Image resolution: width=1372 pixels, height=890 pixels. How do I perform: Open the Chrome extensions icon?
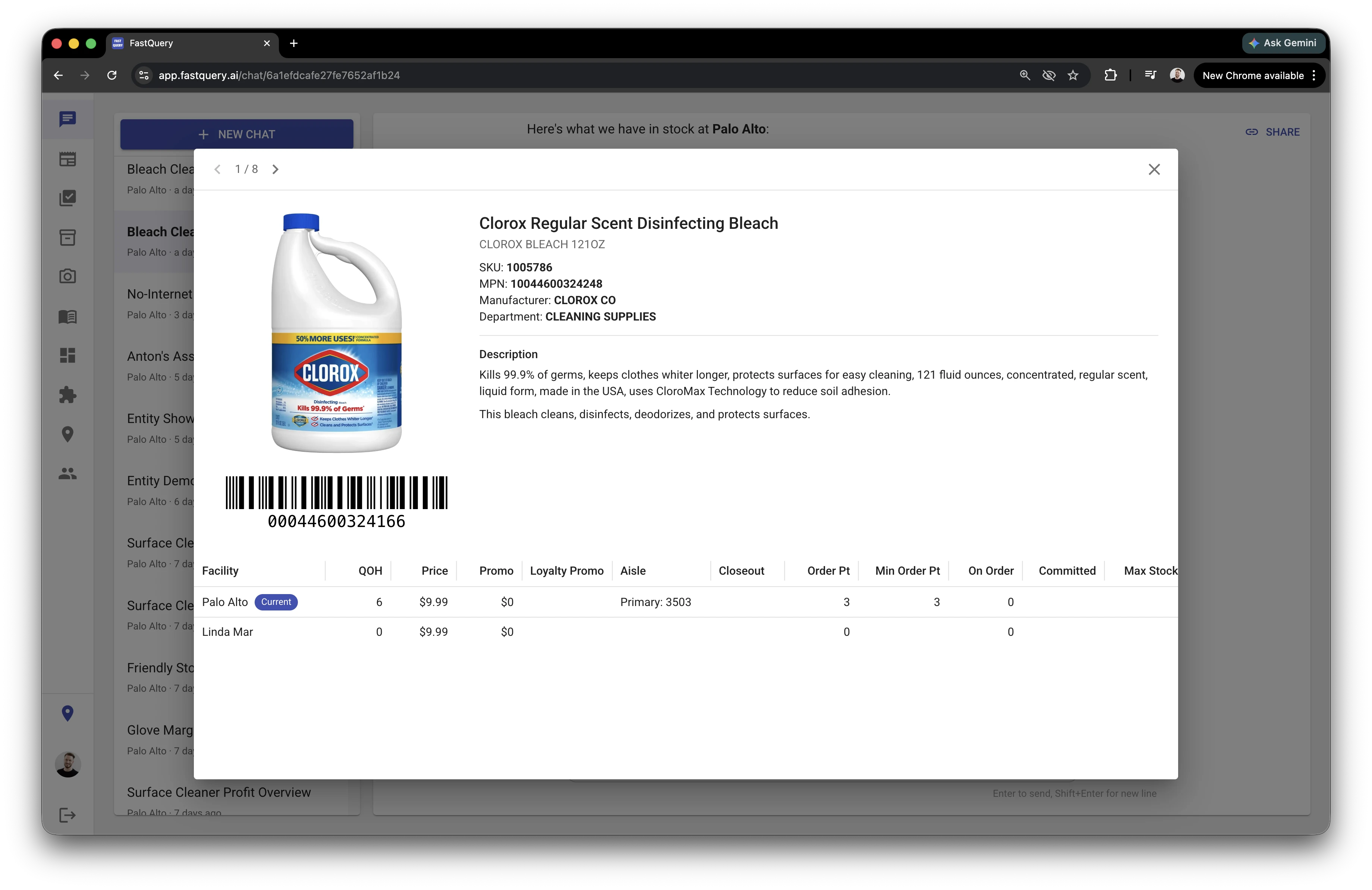click(1110, 76)
